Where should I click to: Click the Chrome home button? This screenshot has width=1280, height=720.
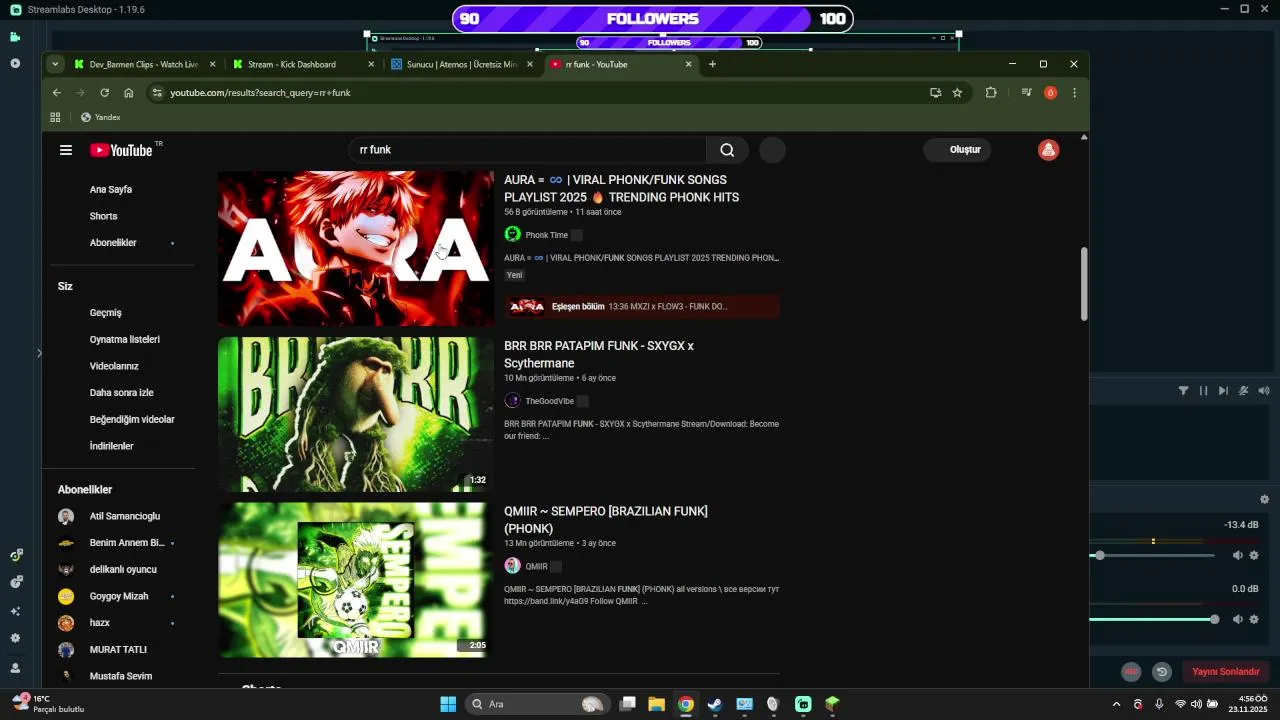[x=129, y=92]
